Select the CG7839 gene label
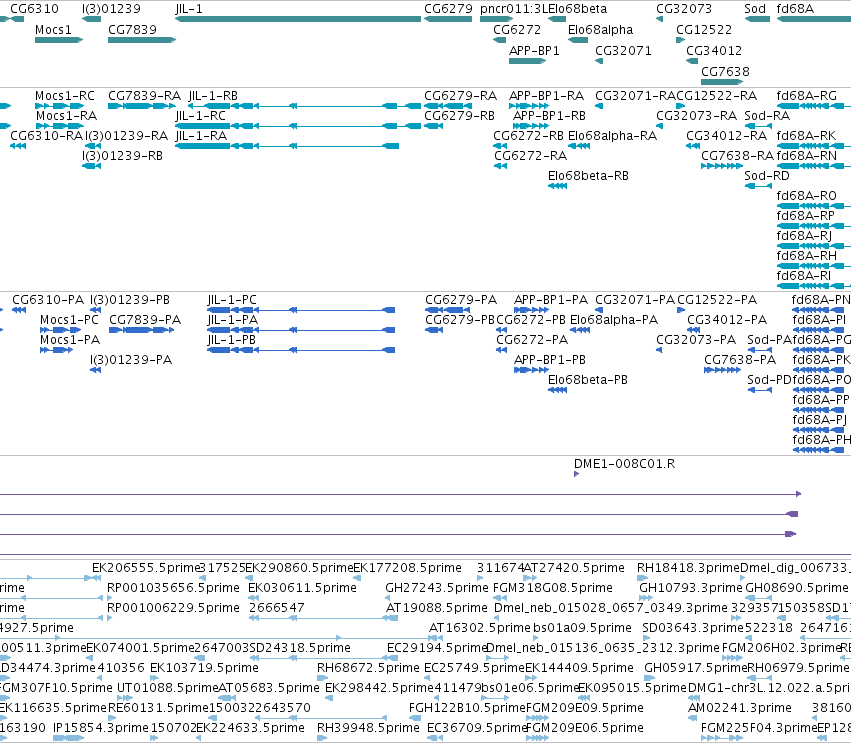 (x=132, y=29)
